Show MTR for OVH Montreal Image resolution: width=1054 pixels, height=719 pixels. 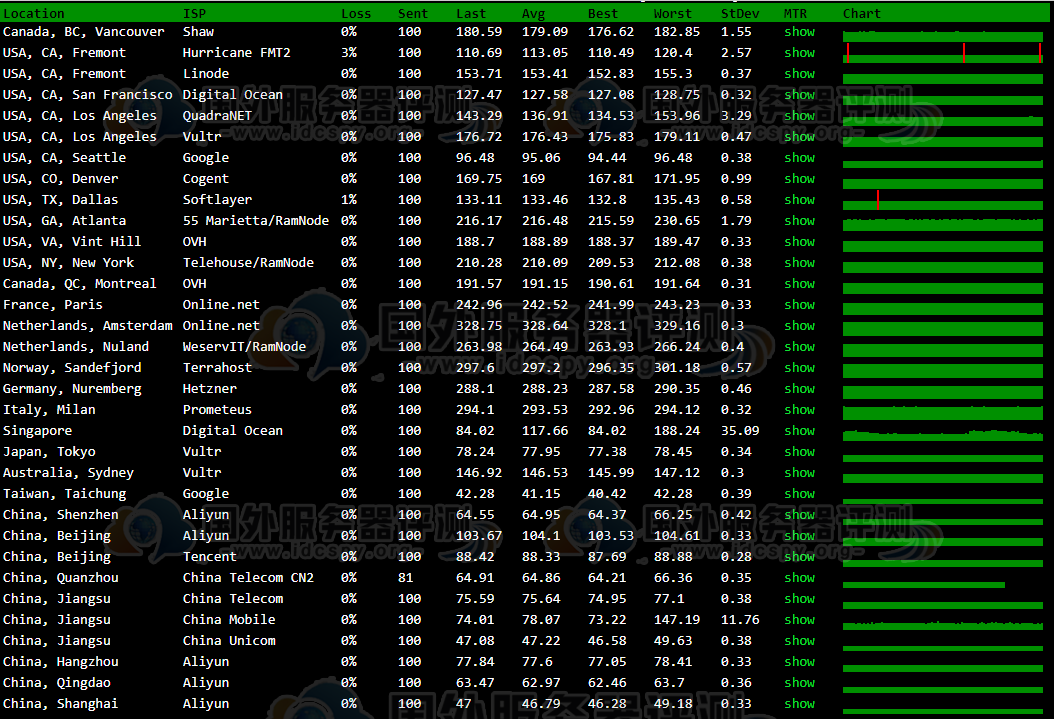799,284
